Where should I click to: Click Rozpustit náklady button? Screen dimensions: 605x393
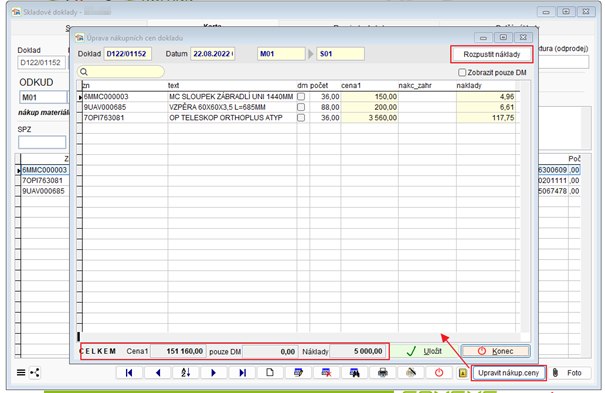click(x=492, y=54)
